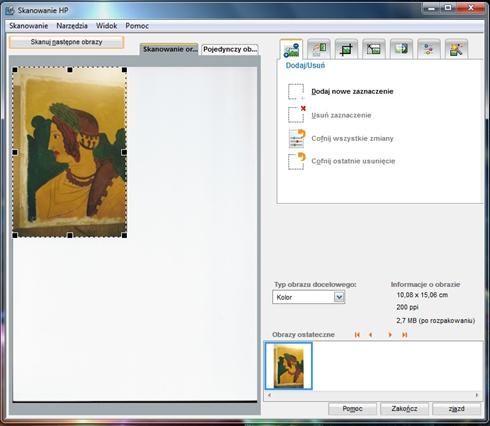This screenshot has height=426, width=490.
Task: Switch to the Skanowanie or... tab
Action: tap(169, 49)
